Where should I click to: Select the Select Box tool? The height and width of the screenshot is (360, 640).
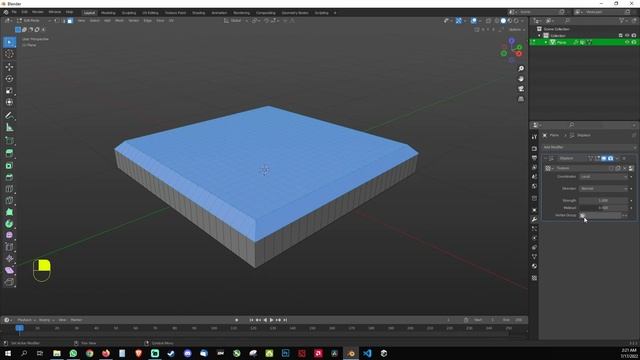coord(9,42)
